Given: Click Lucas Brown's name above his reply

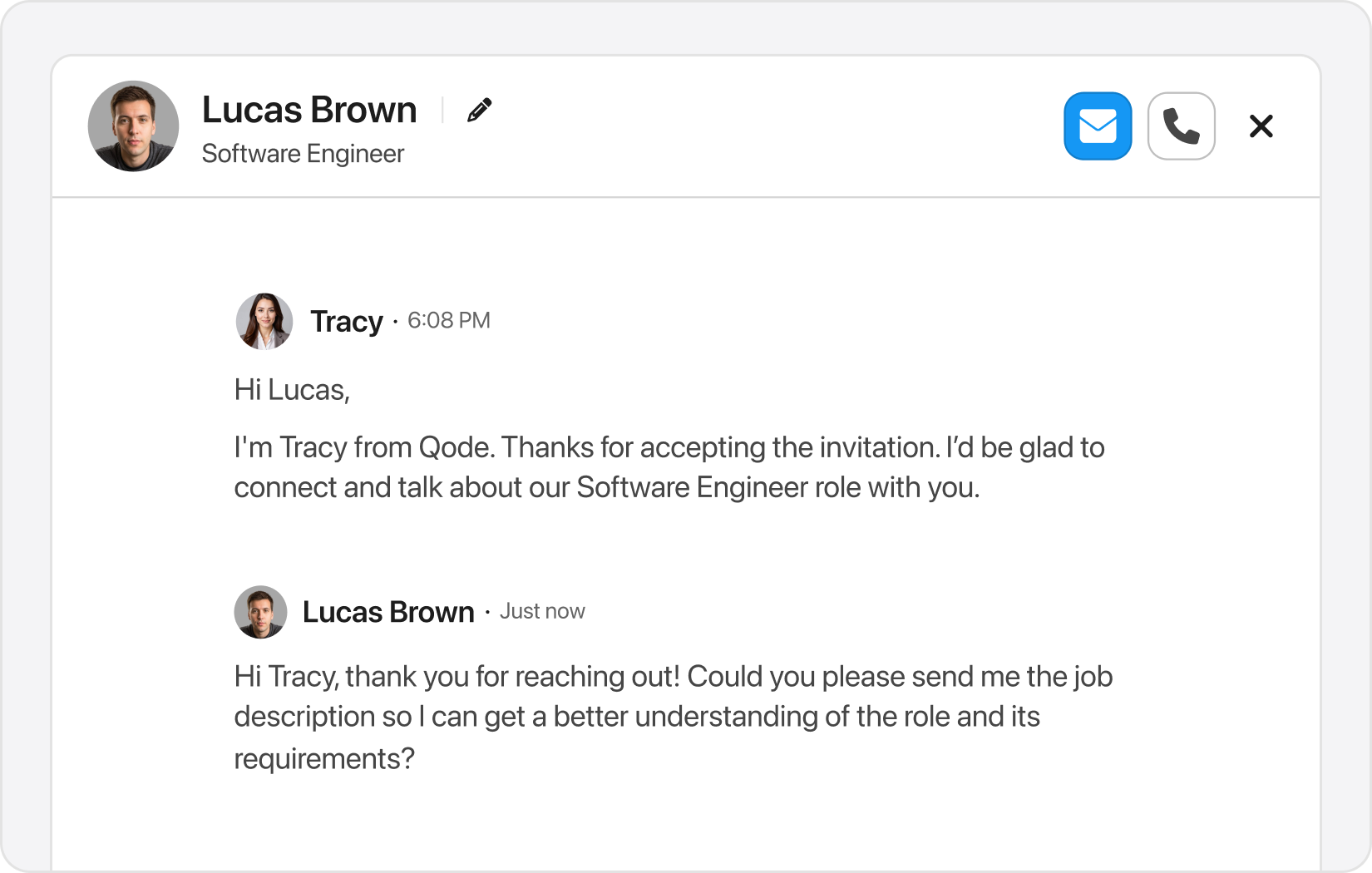Looking at the screenshot, I should point(388,611).
